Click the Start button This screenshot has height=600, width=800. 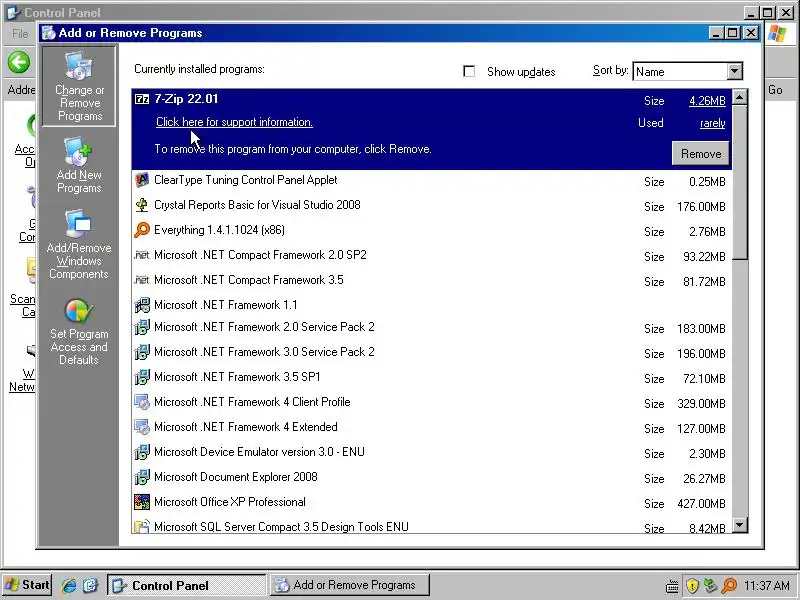(27, 585)
